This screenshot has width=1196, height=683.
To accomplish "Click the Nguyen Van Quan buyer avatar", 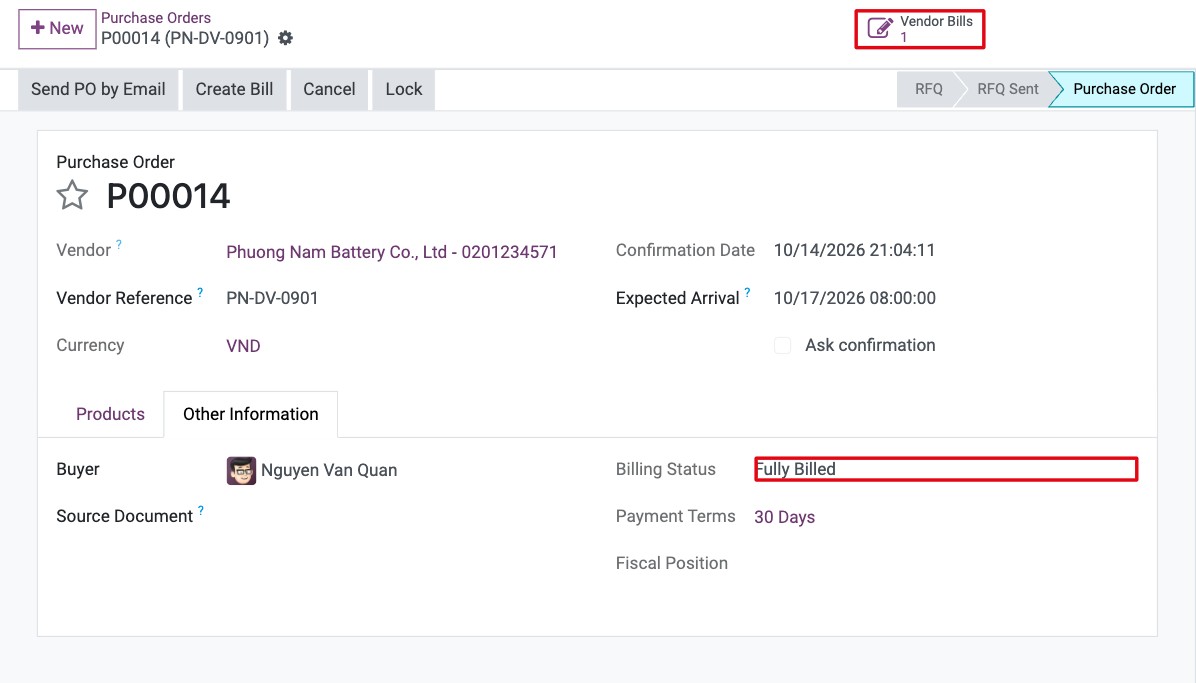I will (241, 471).
